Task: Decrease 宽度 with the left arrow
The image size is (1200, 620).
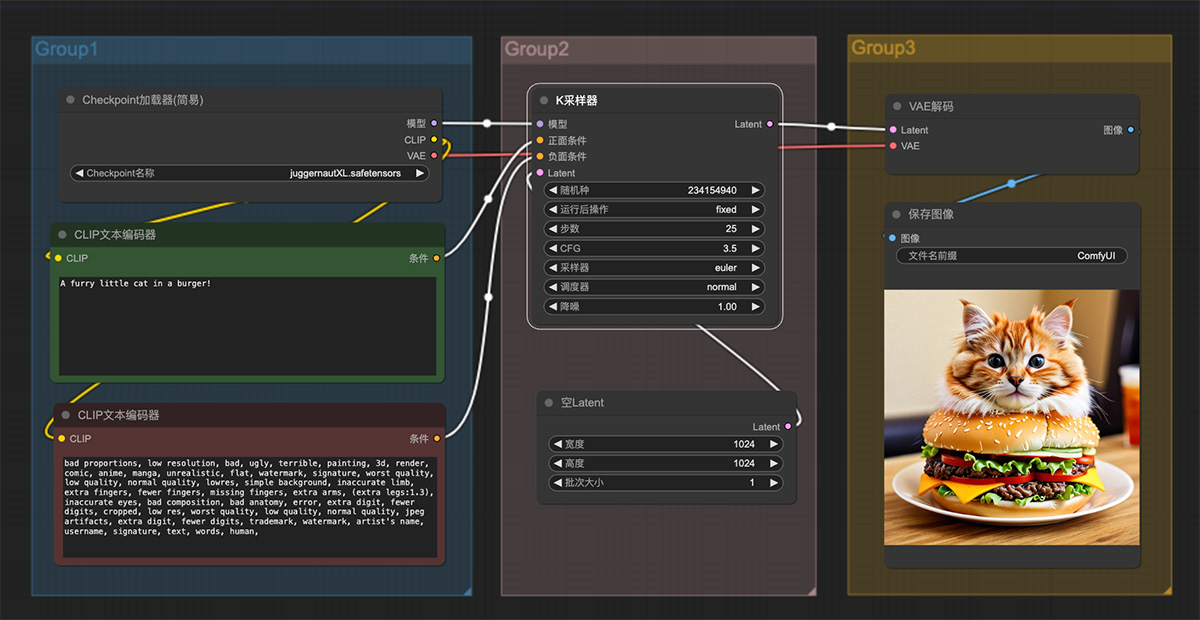Action: (557, 444)
